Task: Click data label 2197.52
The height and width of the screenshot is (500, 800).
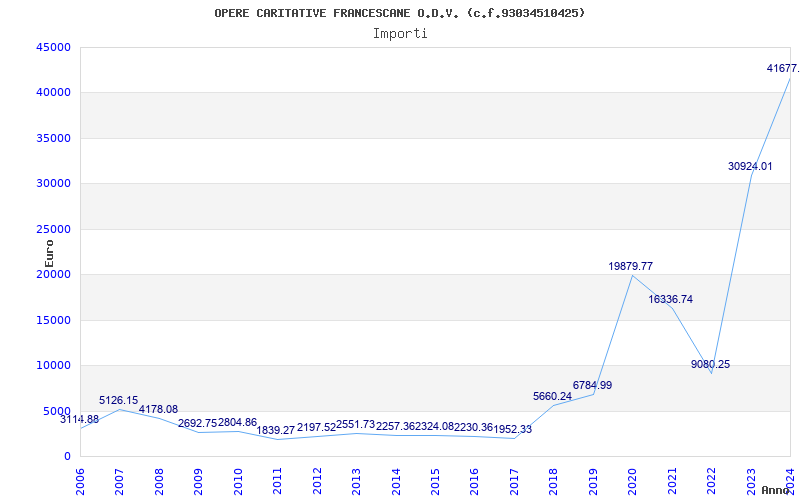Action: click(316, 427)
